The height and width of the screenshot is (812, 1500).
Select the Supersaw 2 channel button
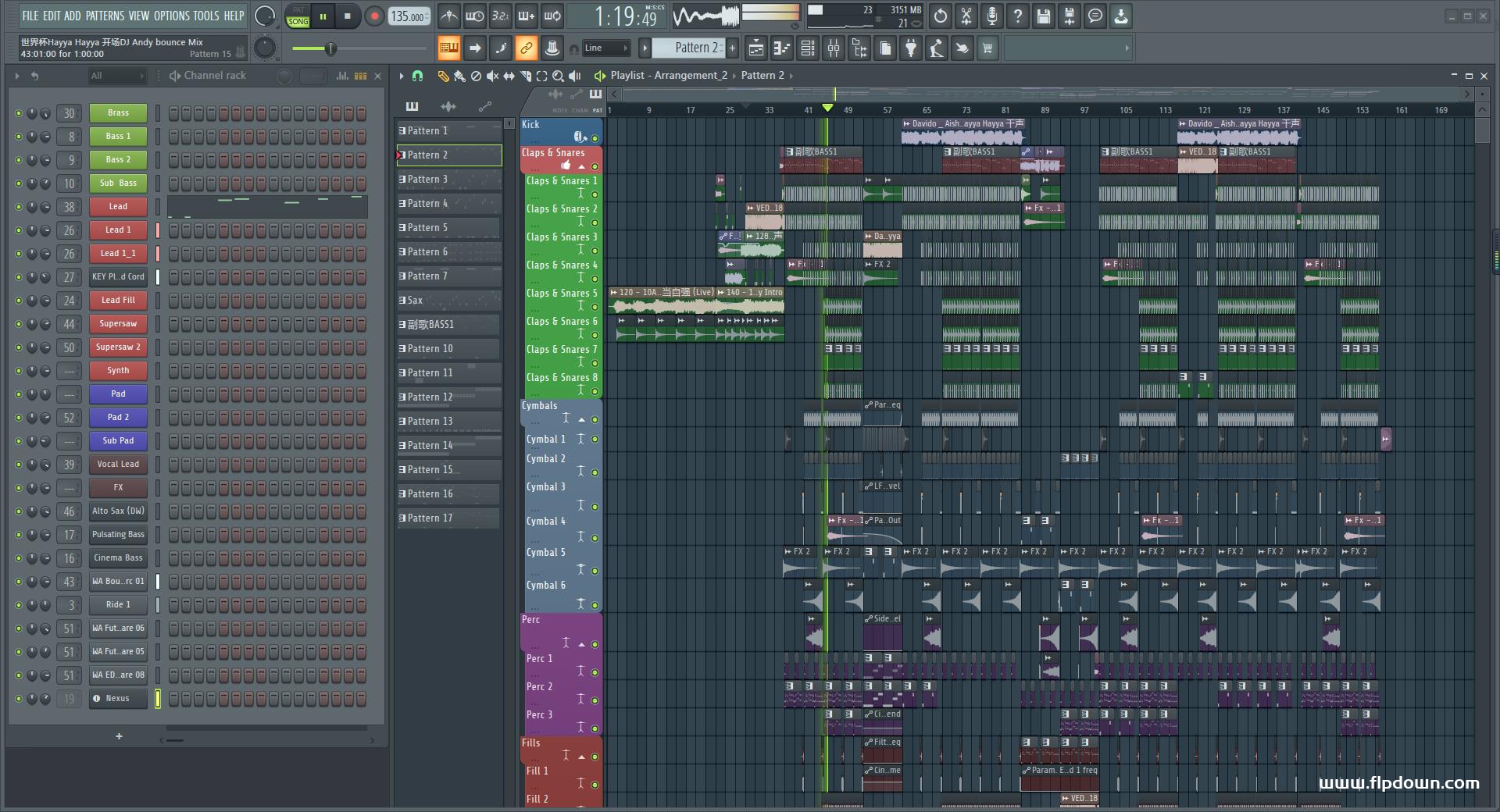click(x=118, y=347)
